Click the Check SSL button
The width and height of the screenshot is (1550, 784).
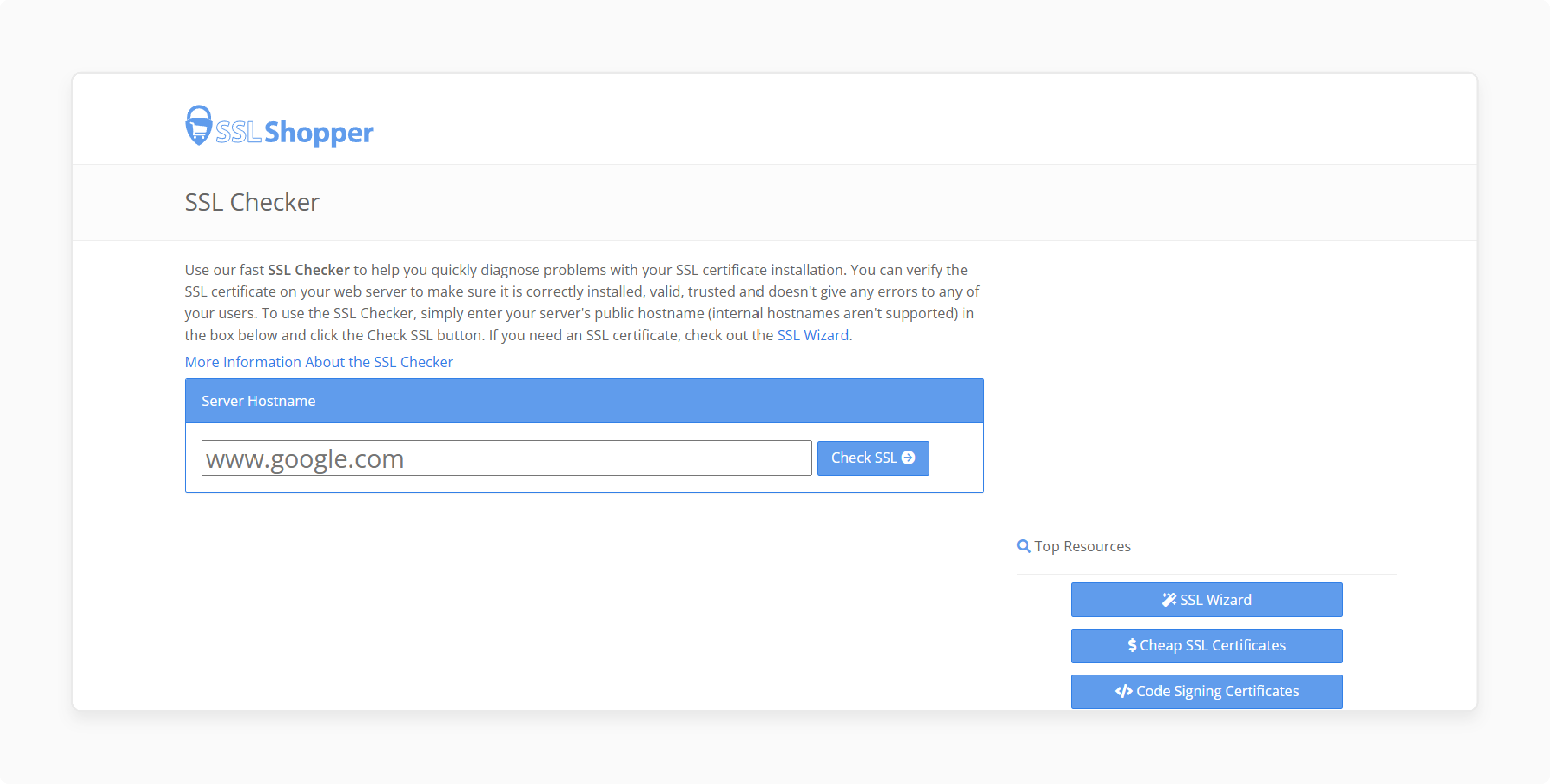pyautogui.click(x=872, y=458)
